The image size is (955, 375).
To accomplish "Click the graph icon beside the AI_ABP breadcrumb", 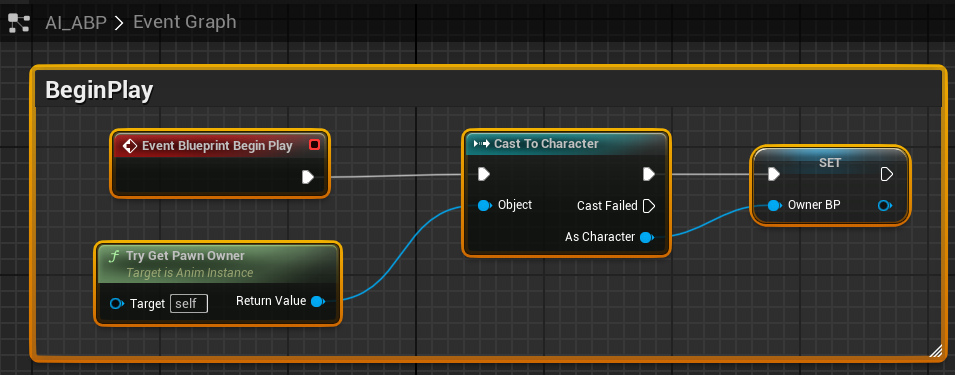I will tap(19, 23).
